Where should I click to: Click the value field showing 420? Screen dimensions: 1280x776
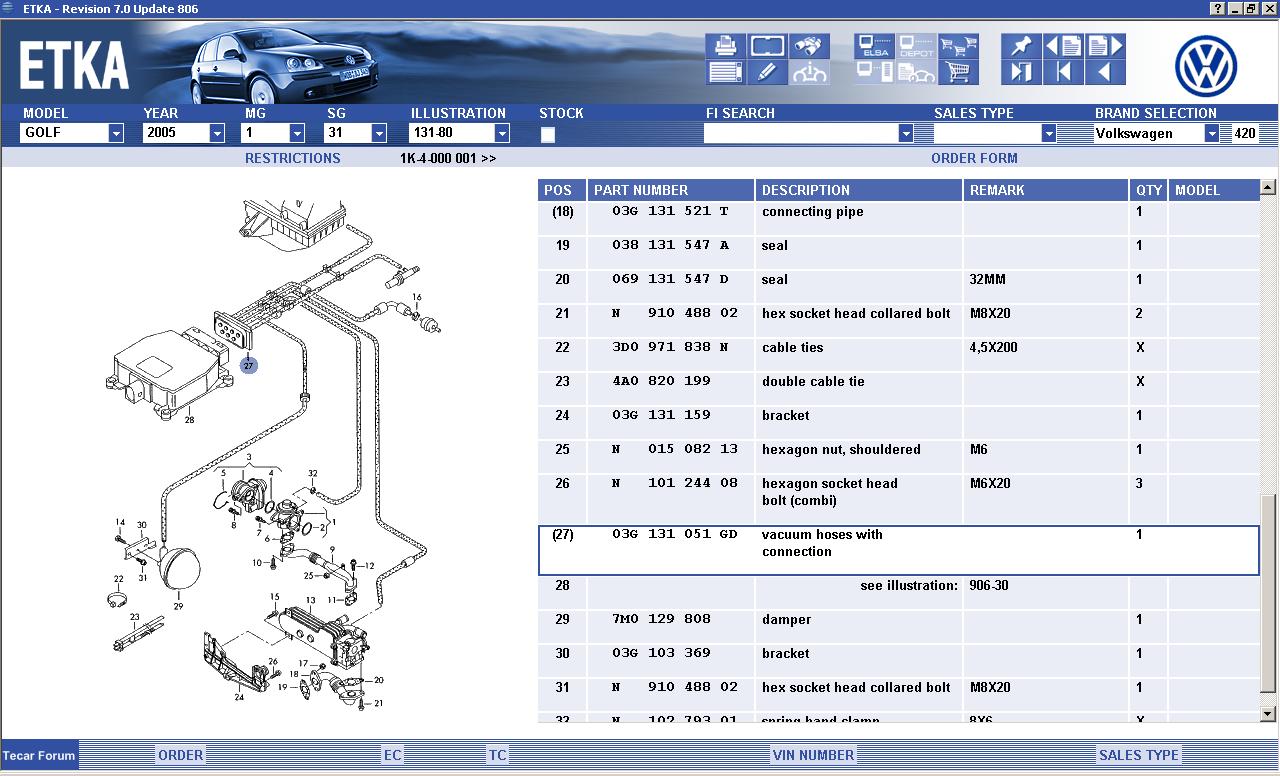pyautogui.click(x=1244, y=133)
